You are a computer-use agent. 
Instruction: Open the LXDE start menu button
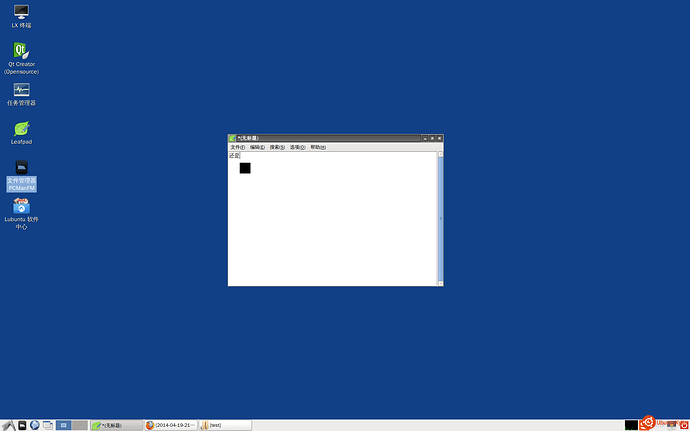pos(9,425)
